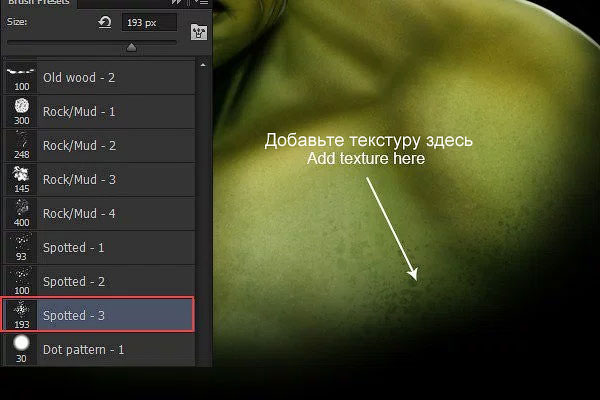This screenshot has width=600, height=400.
Task: Click the Rock/Mud - 2 thumbnail
Action: pos(21,146)
